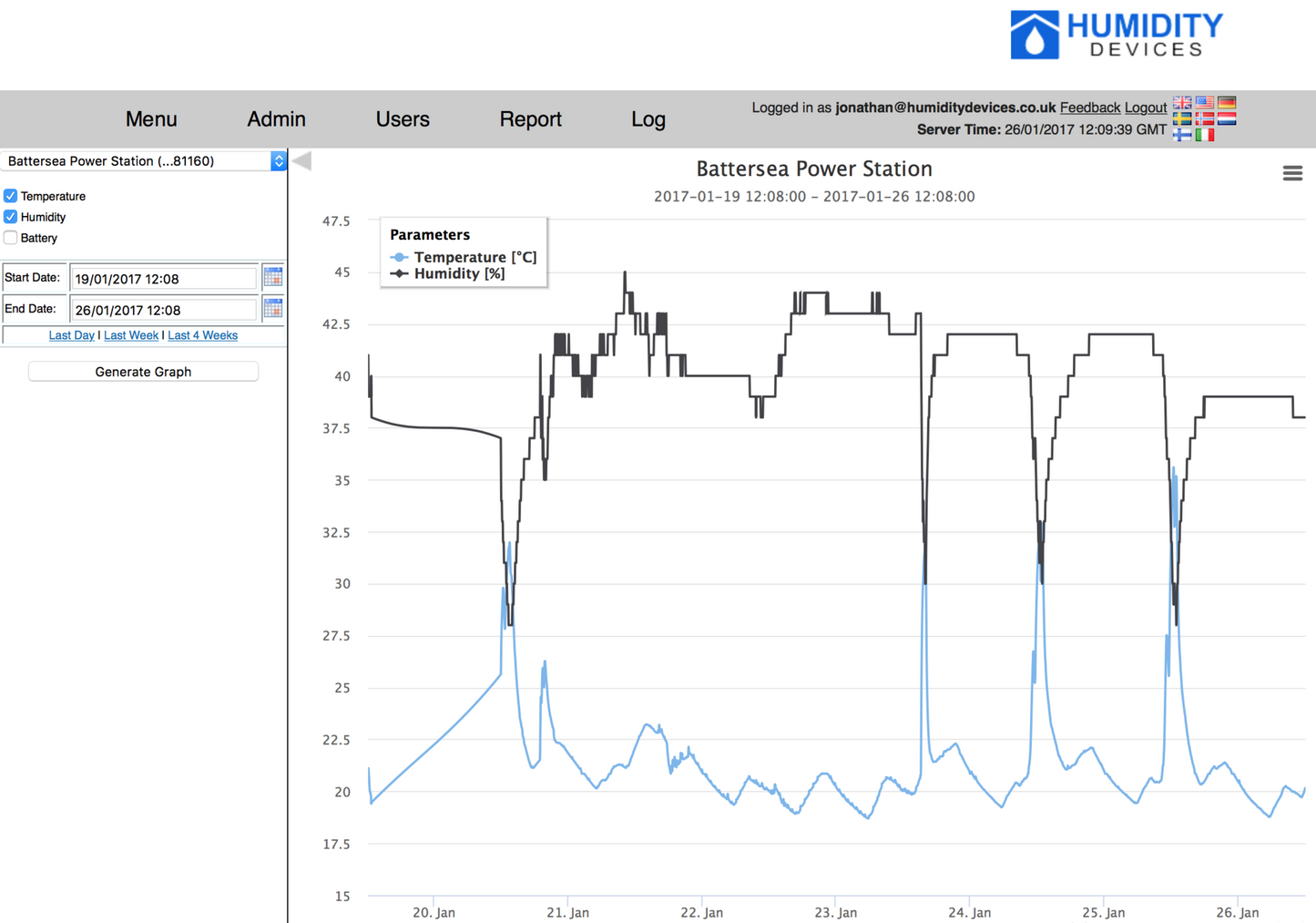Click the 20. Jan axis label
Viewport: 1316px width, 923px height.
pyautogui.click(x=434, y=912)
